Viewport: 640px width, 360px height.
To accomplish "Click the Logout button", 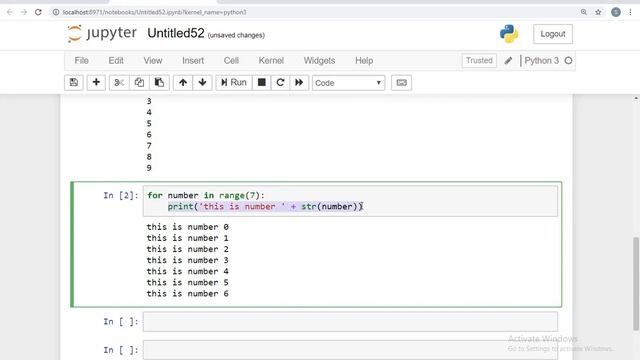I will coord(553,34).
